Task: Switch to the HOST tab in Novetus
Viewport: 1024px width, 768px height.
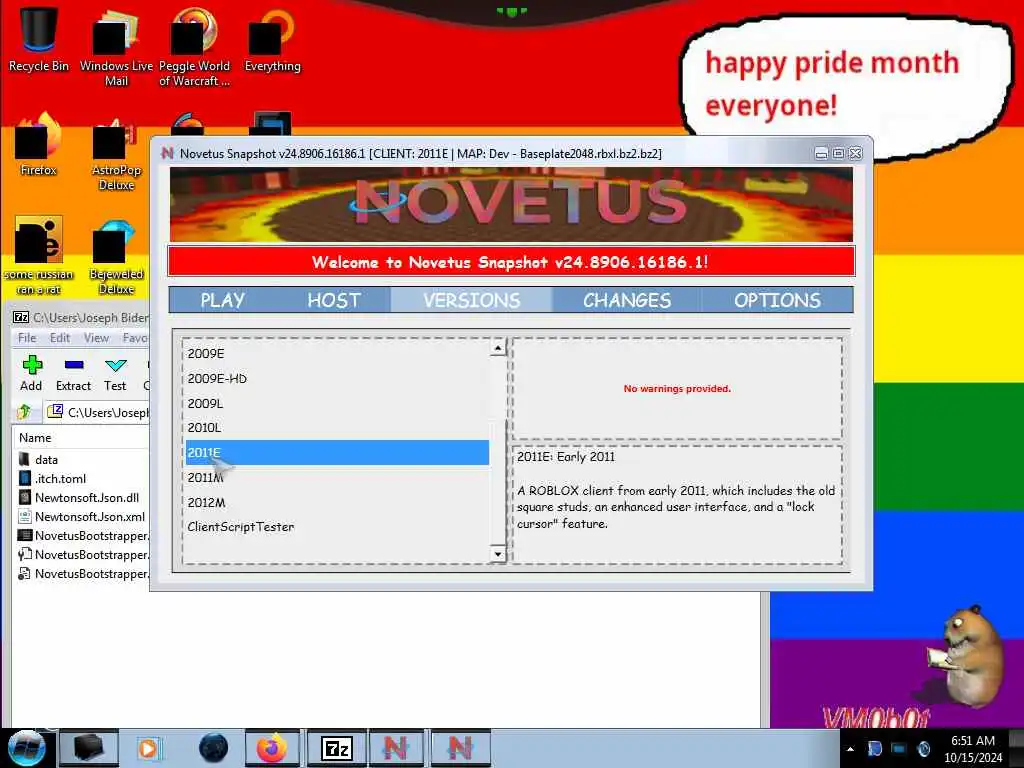Action: click(334, 300)
